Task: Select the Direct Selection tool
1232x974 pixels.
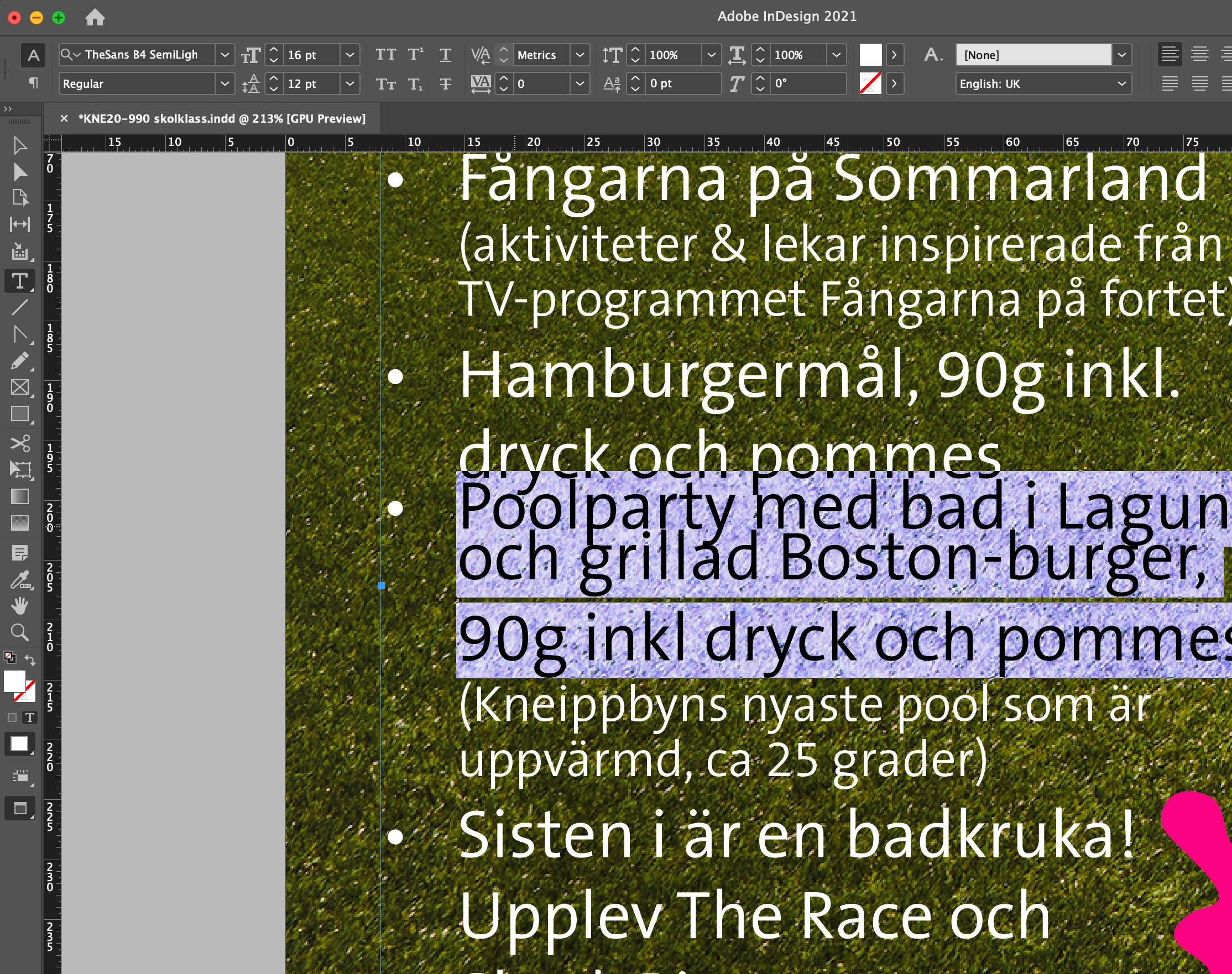Action: point(20,172)
